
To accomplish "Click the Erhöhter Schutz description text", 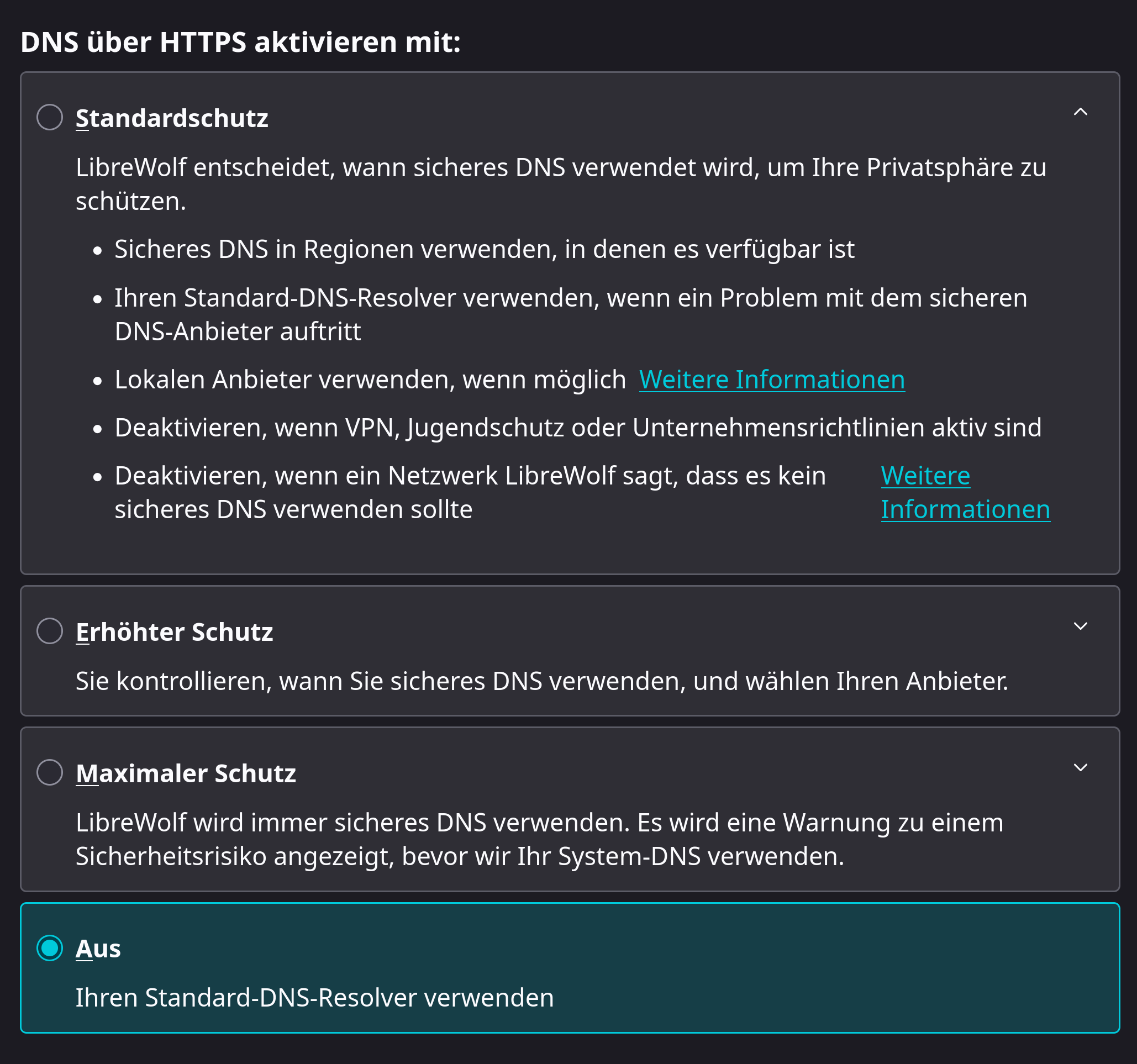I will (541, 681).
